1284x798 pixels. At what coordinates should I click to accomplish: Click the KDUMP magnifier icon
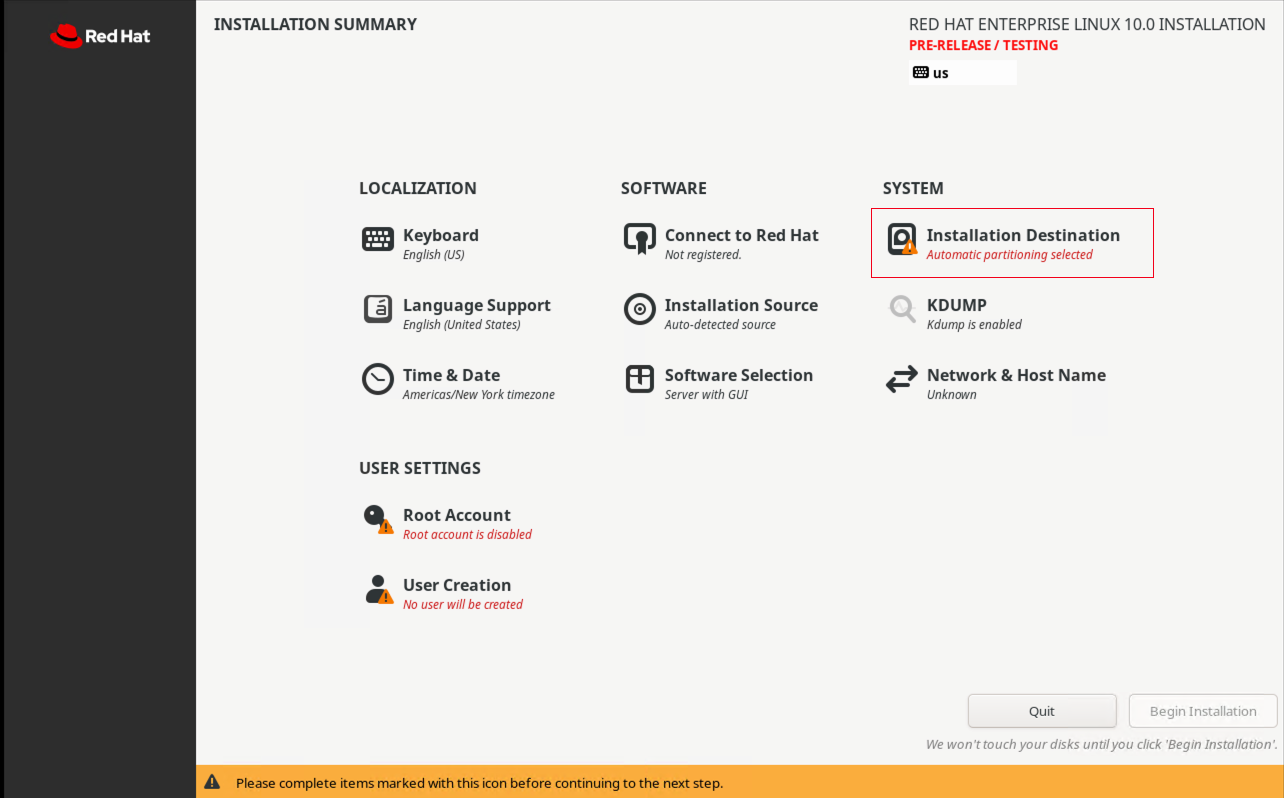pos(902,310)
